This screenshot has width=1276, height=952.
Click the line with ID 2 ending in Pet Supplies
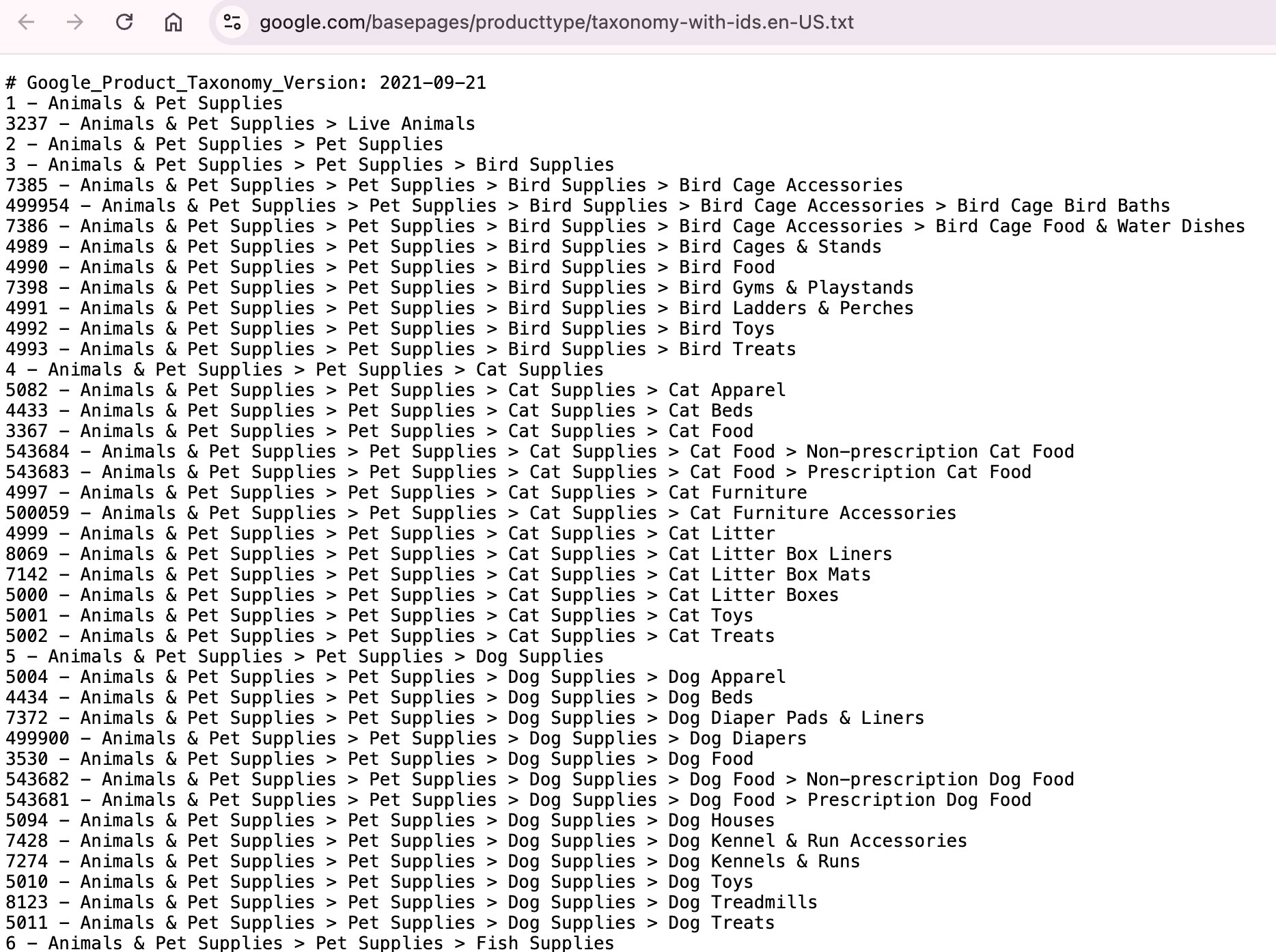[224, 144]
